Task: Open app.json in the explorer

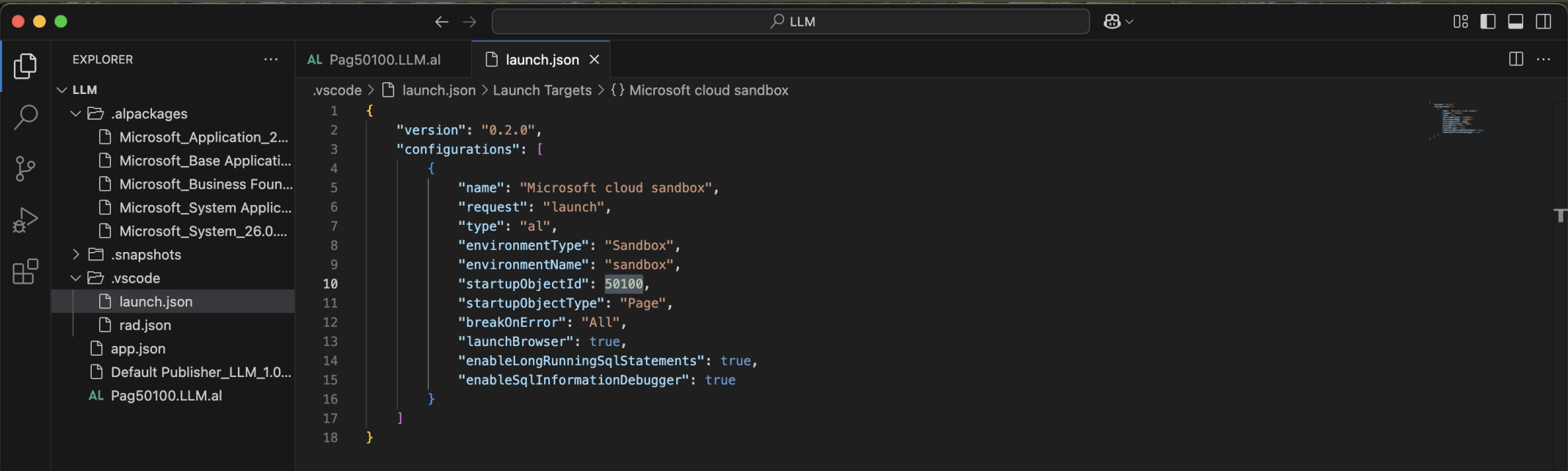Action: (138, 349)
